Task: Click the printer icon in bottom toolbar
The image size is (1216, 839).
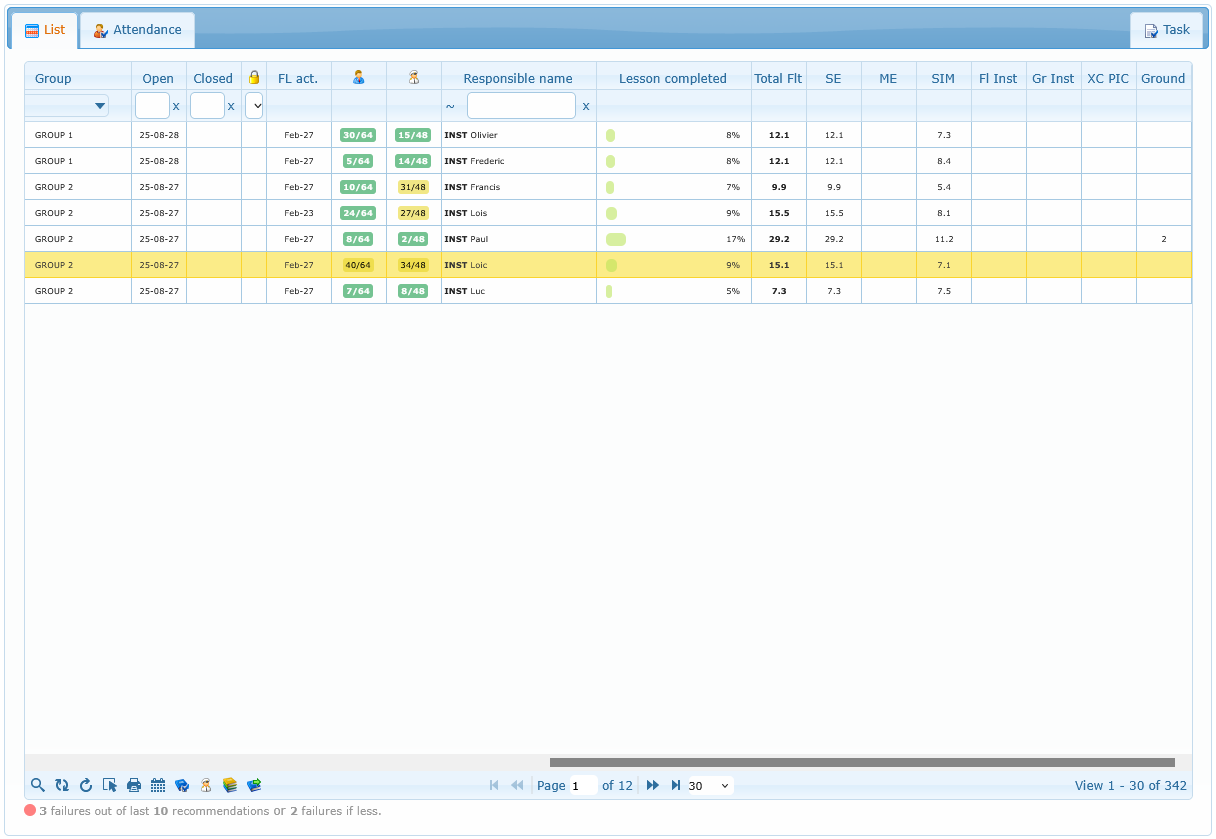Action: pos(134,786)
